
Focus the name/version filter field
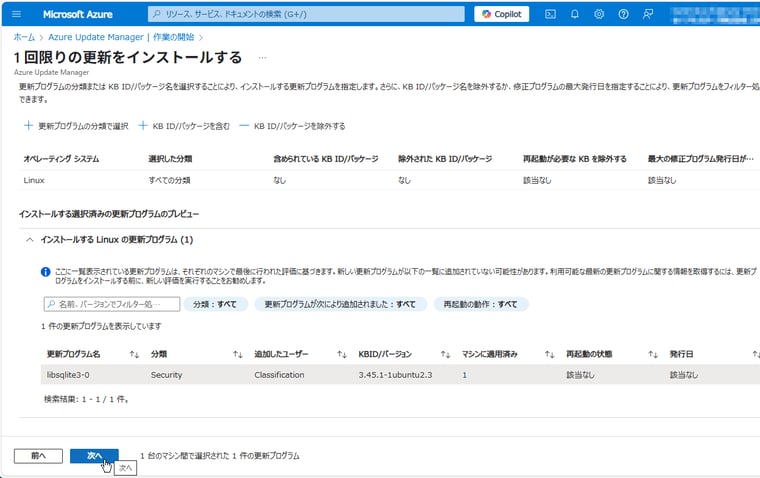tap(112, 304)
